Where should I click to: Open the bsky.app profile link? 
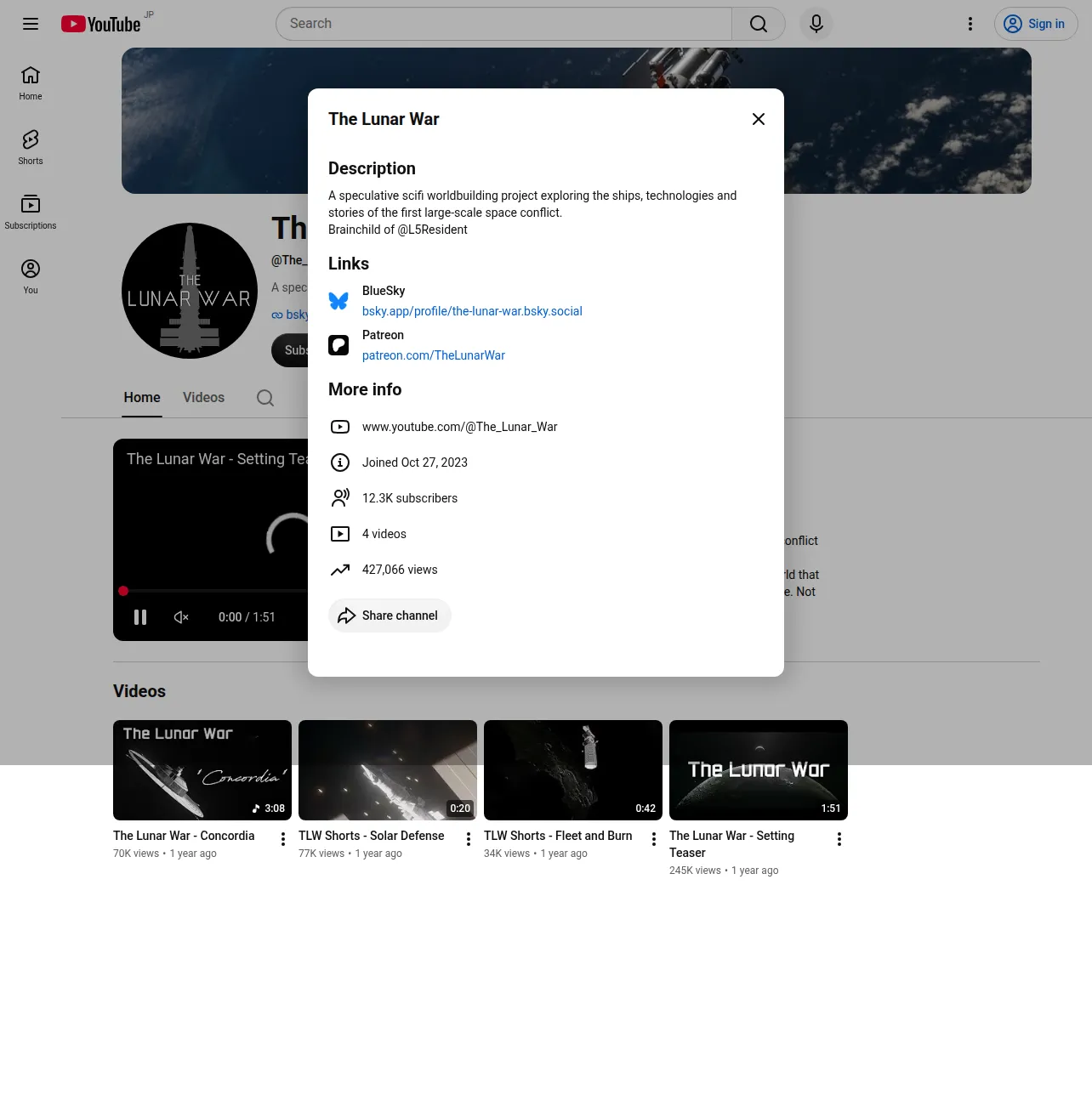pyautogui.click(x=472, y=311)
